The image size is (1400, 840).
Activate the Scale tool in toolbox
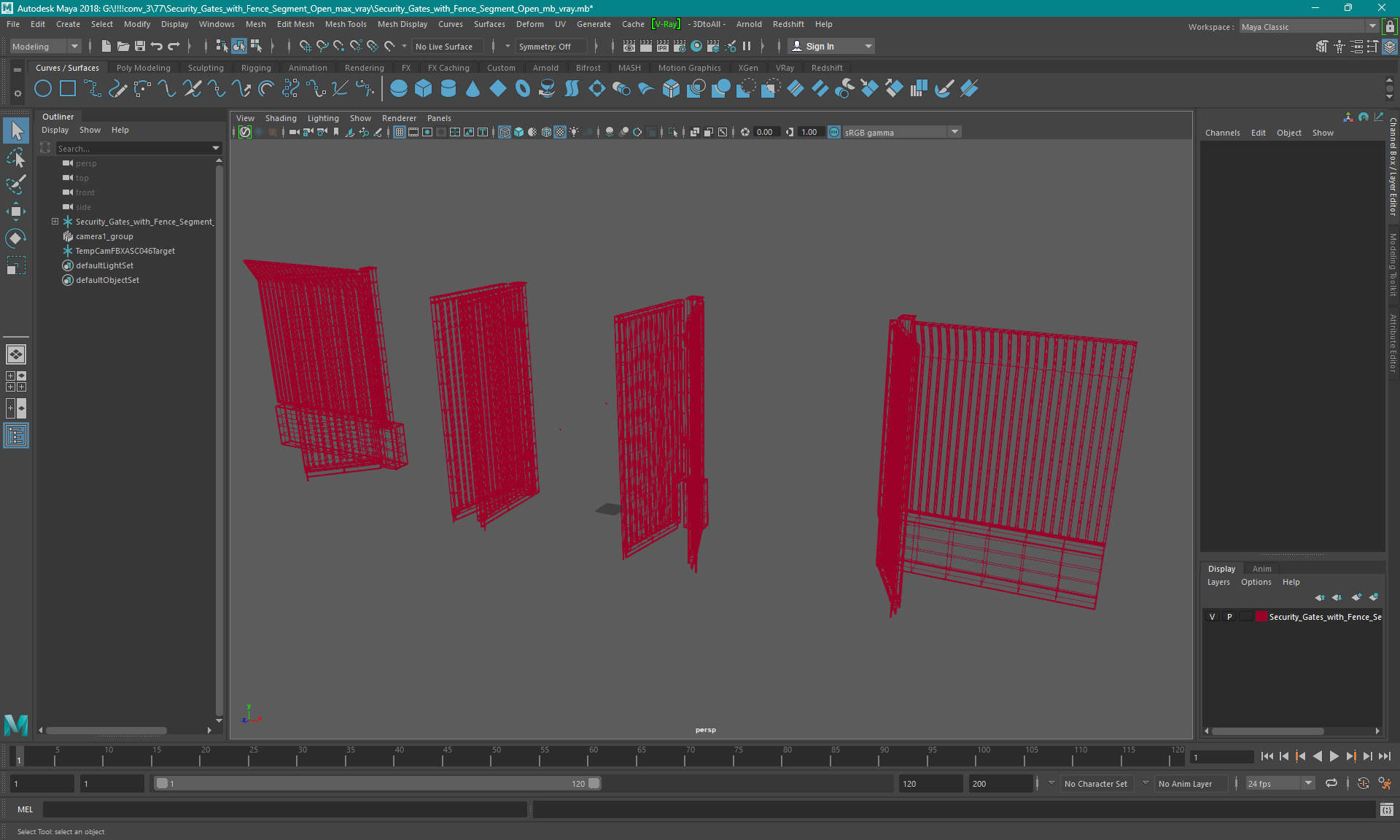[x=16, y=265]
